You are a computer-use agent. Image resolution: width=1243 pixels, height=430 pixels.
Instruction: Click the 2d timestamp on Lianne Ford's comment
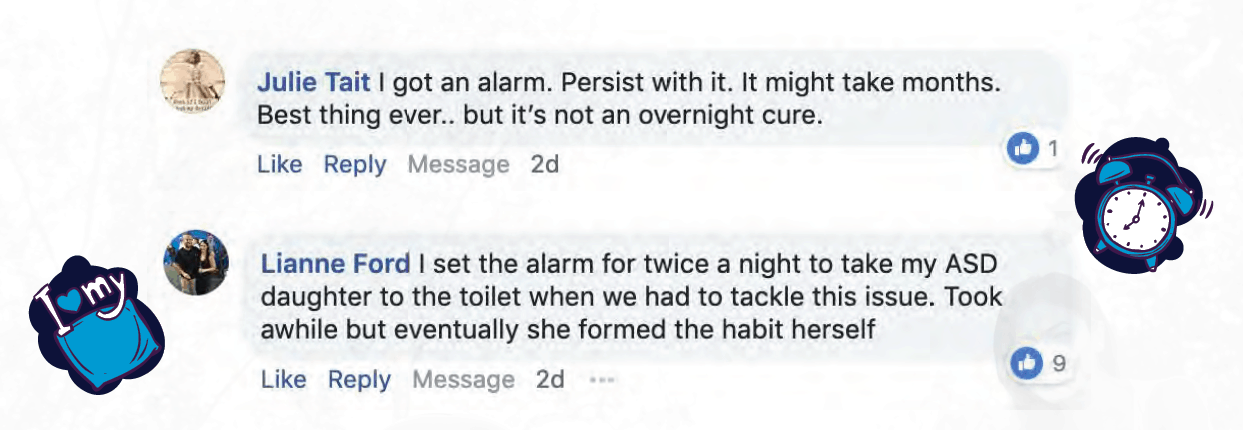550,380
